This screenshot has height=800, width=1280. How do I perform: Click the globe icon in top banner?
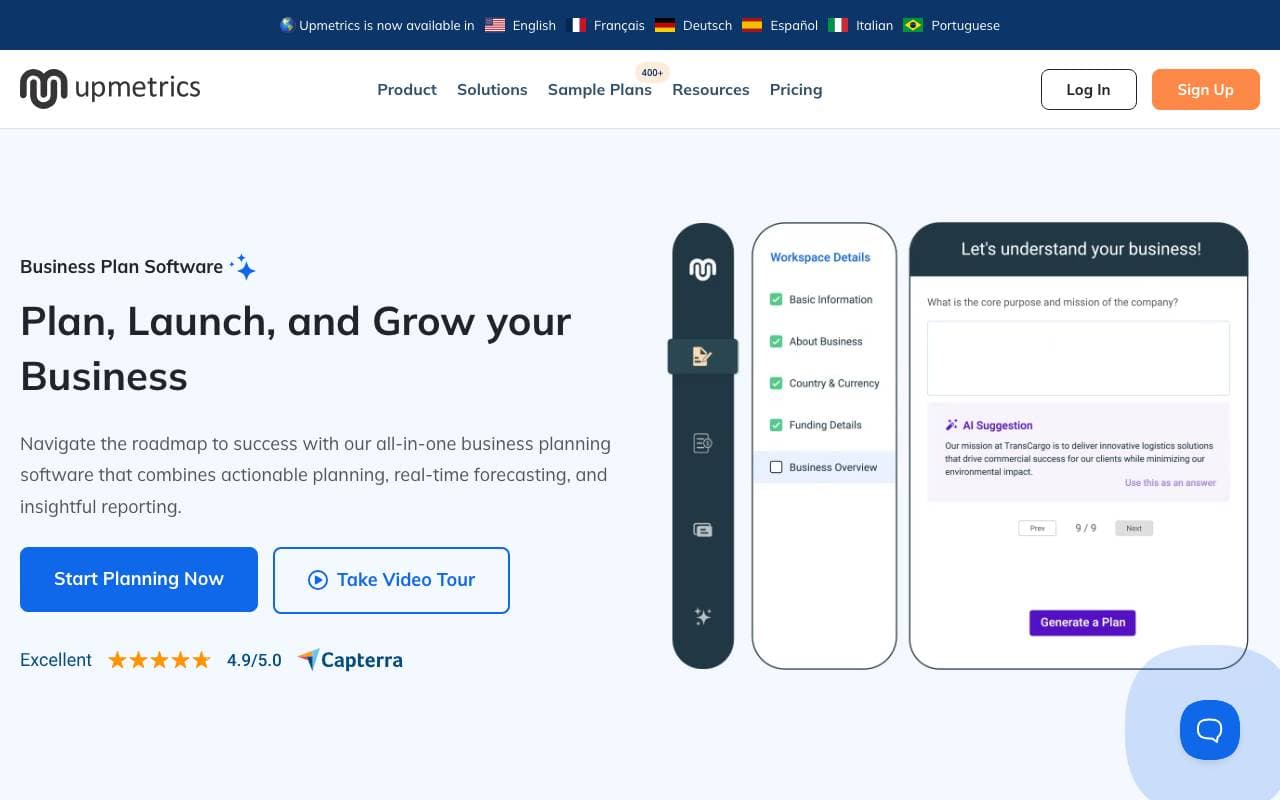287,25
